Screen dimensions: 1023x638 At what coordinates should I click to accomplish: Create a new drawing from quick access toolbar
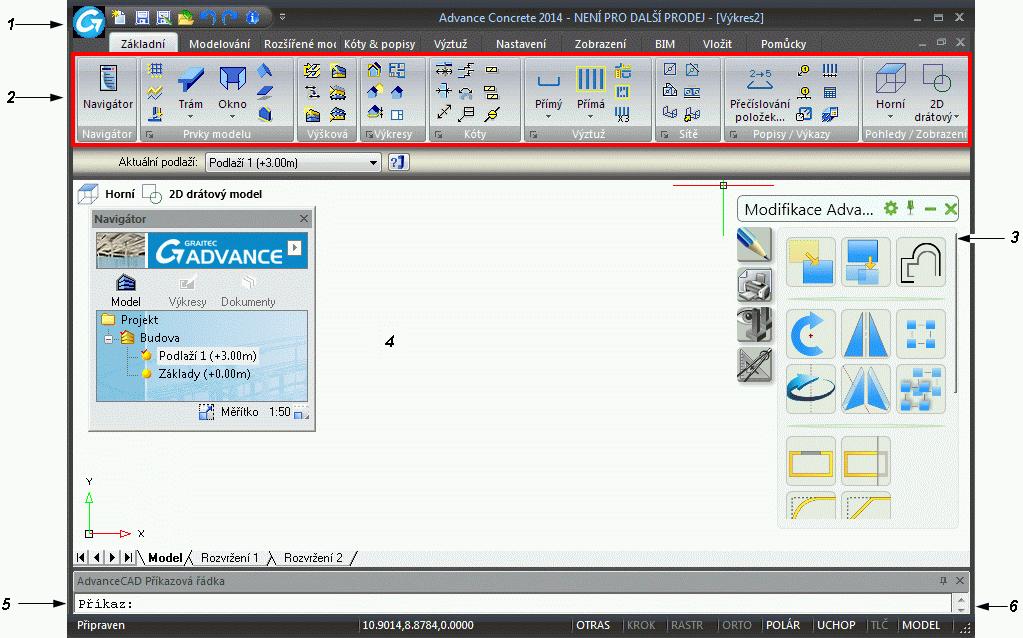pyautogui.click(x=119, y=17)
